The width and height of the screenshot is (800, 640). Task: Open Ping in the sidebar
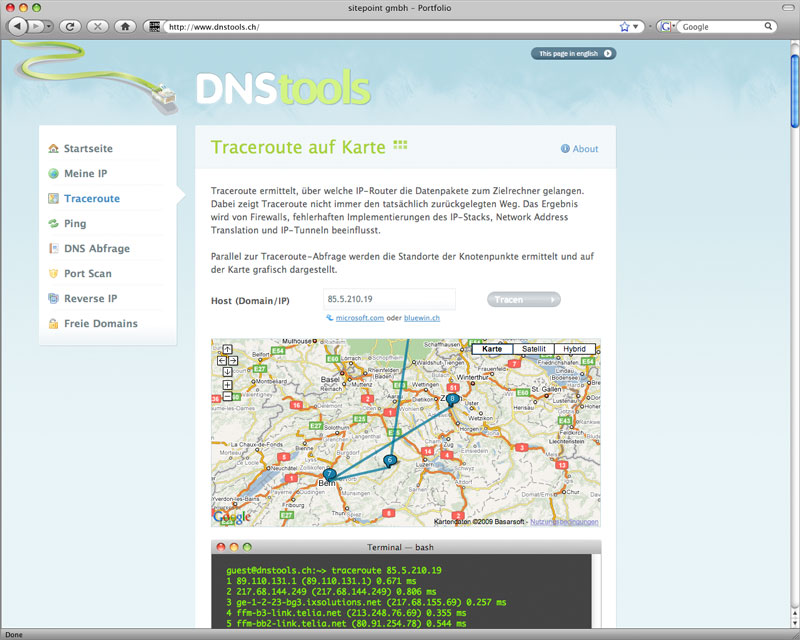tap(74, 224)
